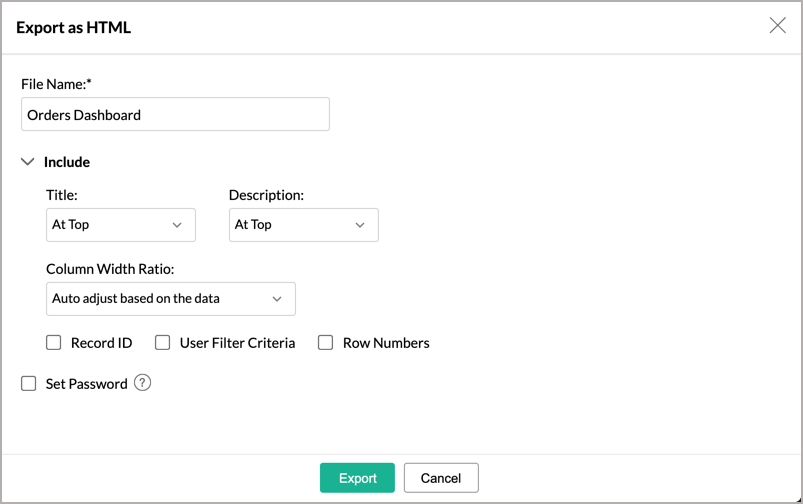The width and height of the screenshot is (803, 504).
Task: Click the arrow in the Column Width Ratio box
Action: 277,299
